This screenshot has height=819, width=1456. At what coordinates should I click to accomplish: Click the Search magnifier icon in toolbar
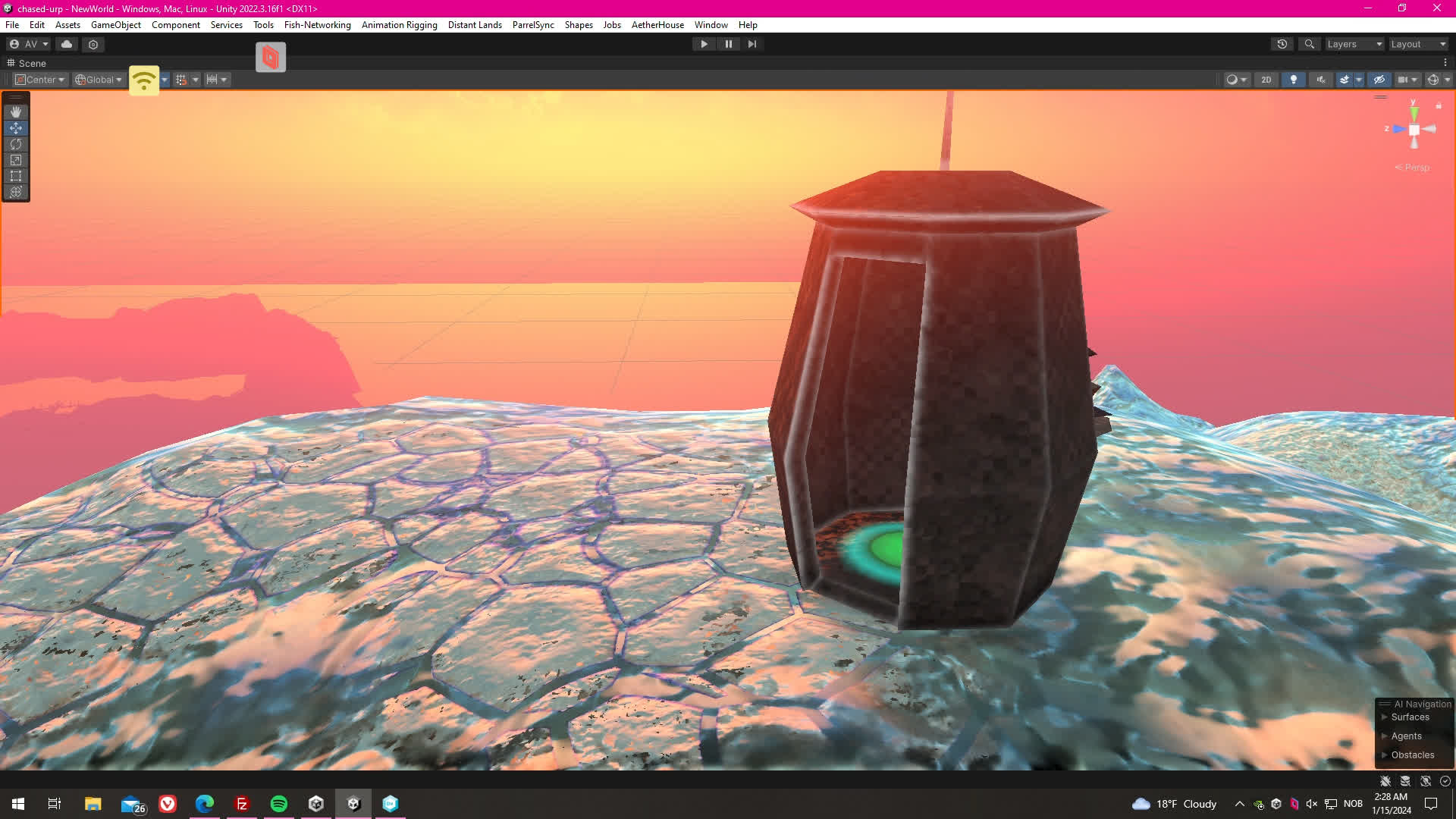coord(1309,44)
